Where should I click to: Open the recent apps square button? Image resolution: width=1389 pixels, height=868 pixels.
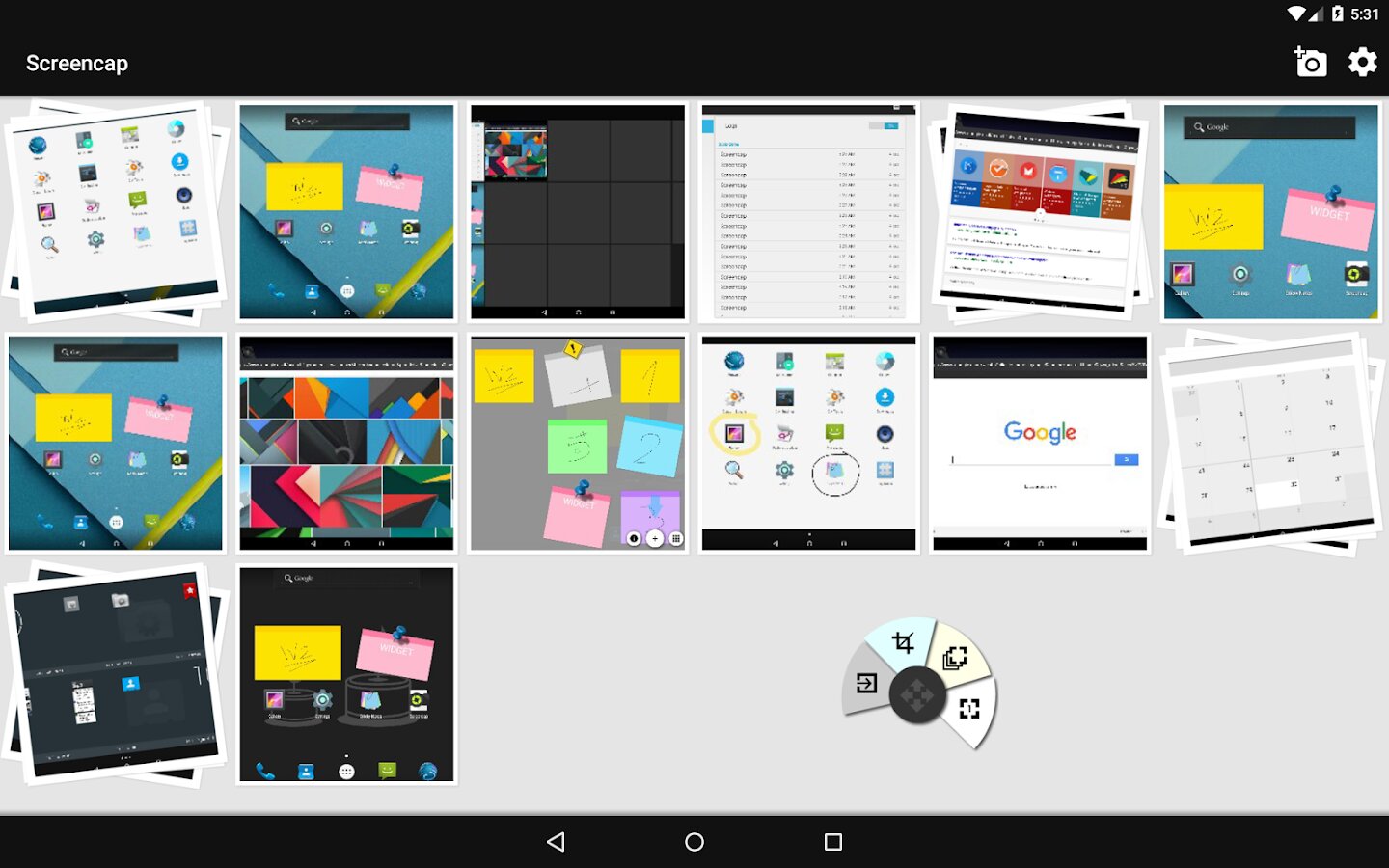[833, 842]
